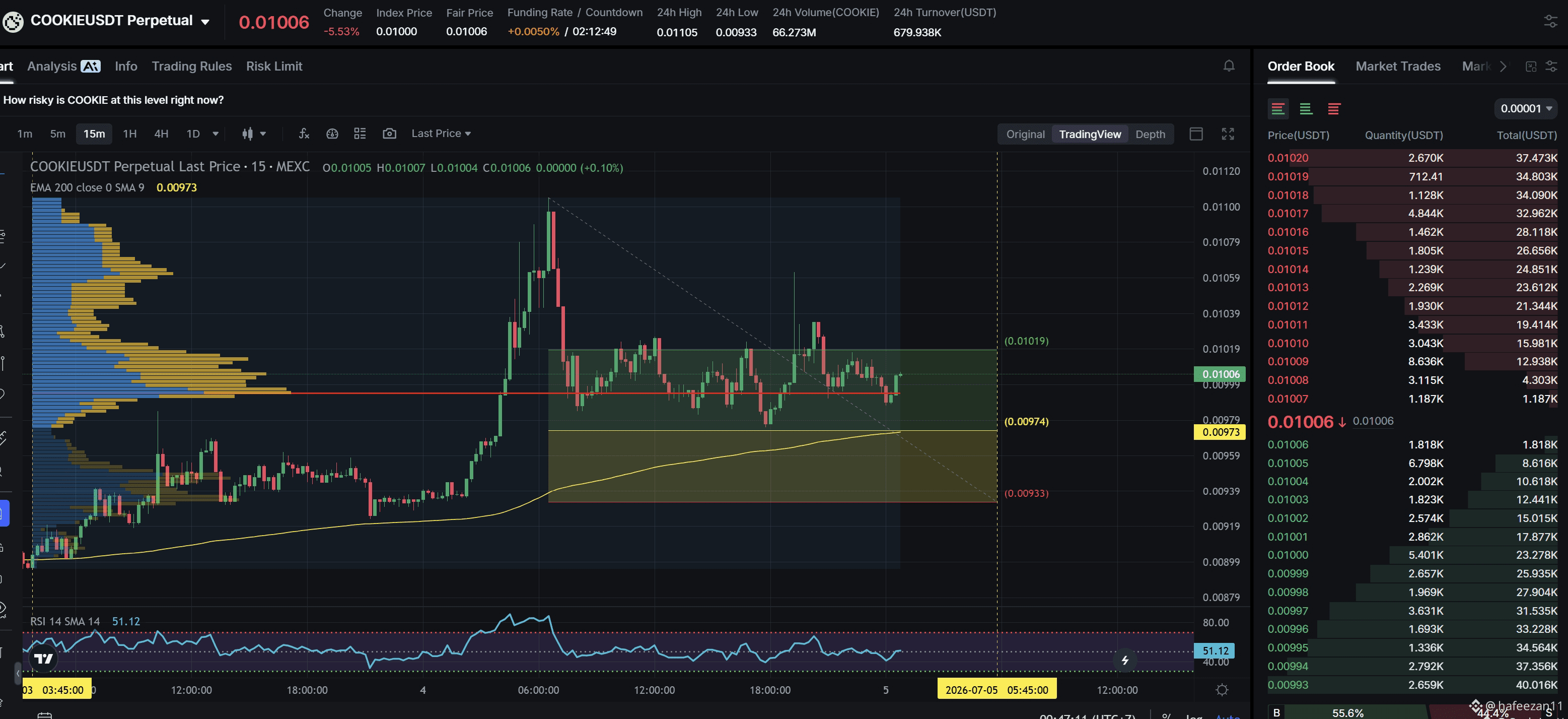
Task: Click the lightning bolt icon on RSI pane
Action: 1125,660
